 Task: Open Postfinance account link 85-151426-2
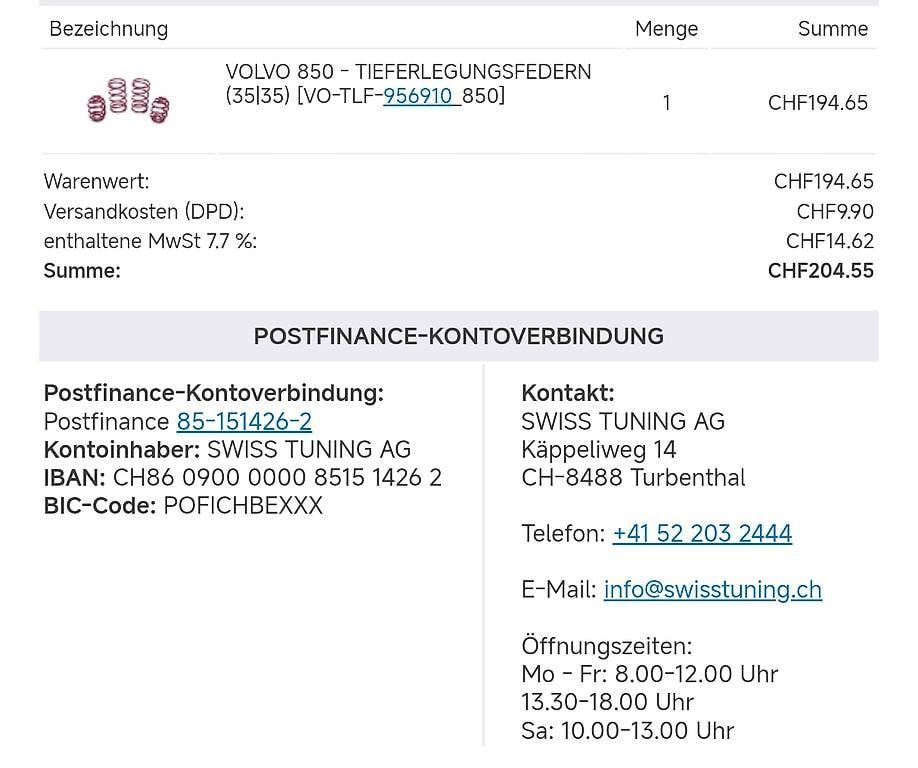[244, 422]
